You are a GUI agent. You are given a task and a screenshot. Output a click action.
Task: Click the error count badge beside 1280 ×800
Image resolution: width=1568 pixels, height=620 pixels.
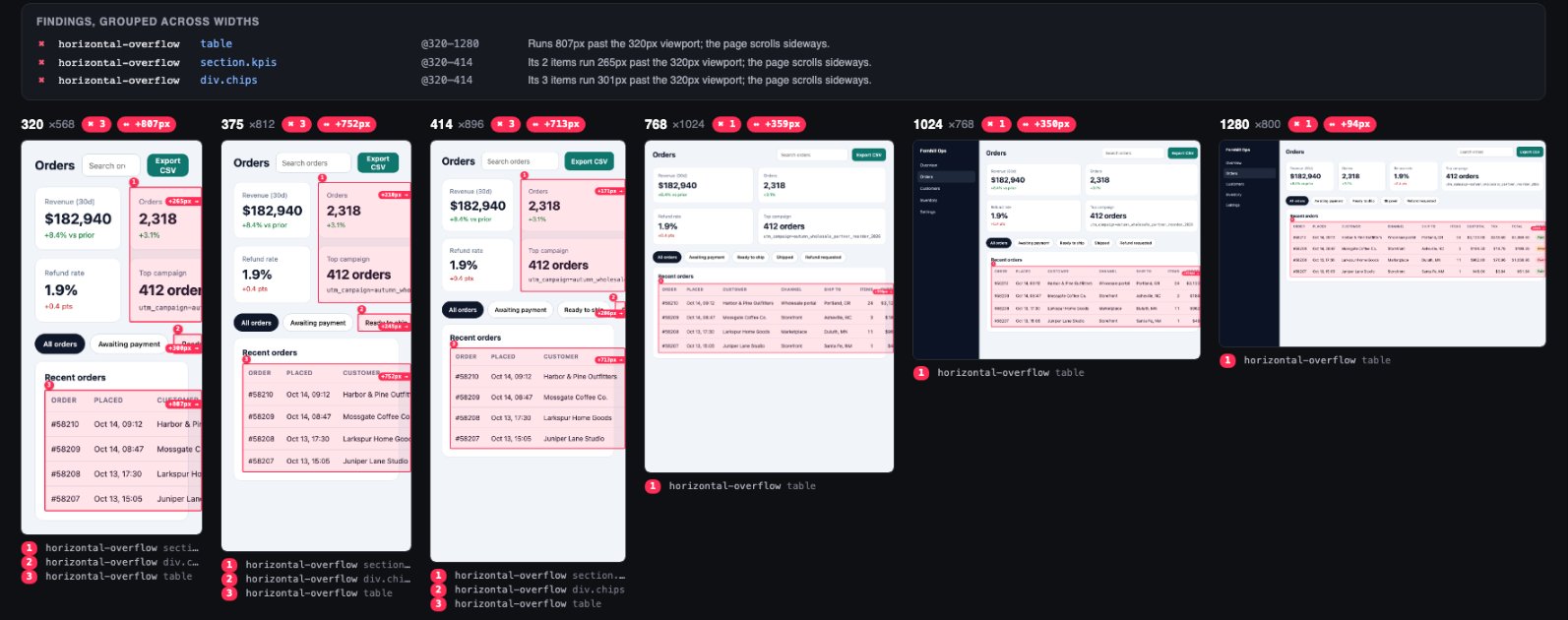(x=1302, y=124)
